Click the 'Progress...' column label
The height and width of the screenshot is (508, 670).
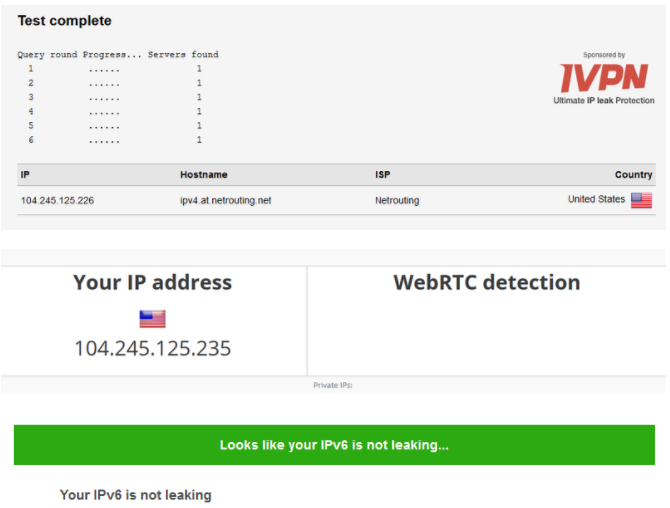112,55
